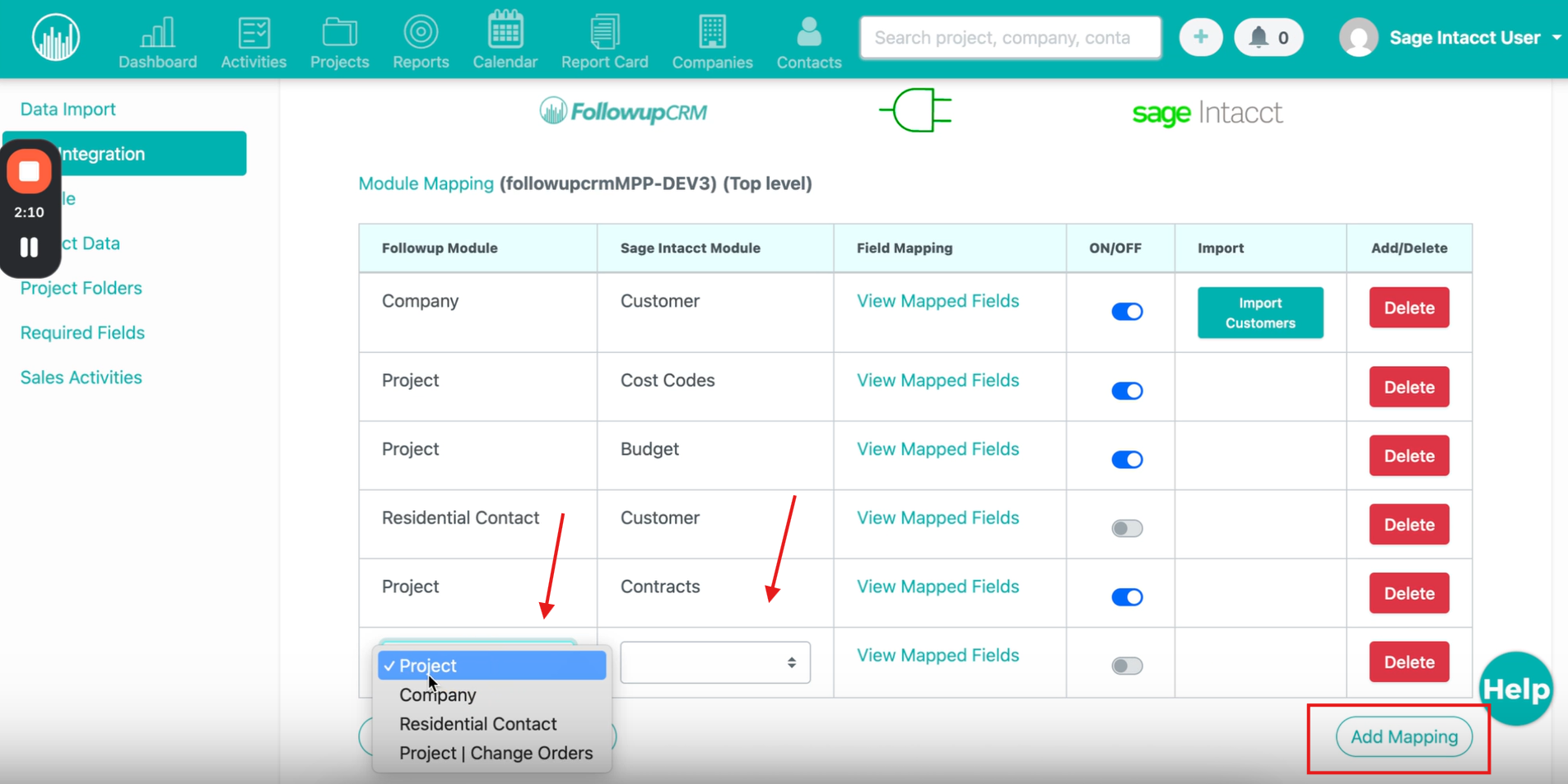Open the Projects folder icon
Screen dimensions: 1568x784
tap(339, 33)
